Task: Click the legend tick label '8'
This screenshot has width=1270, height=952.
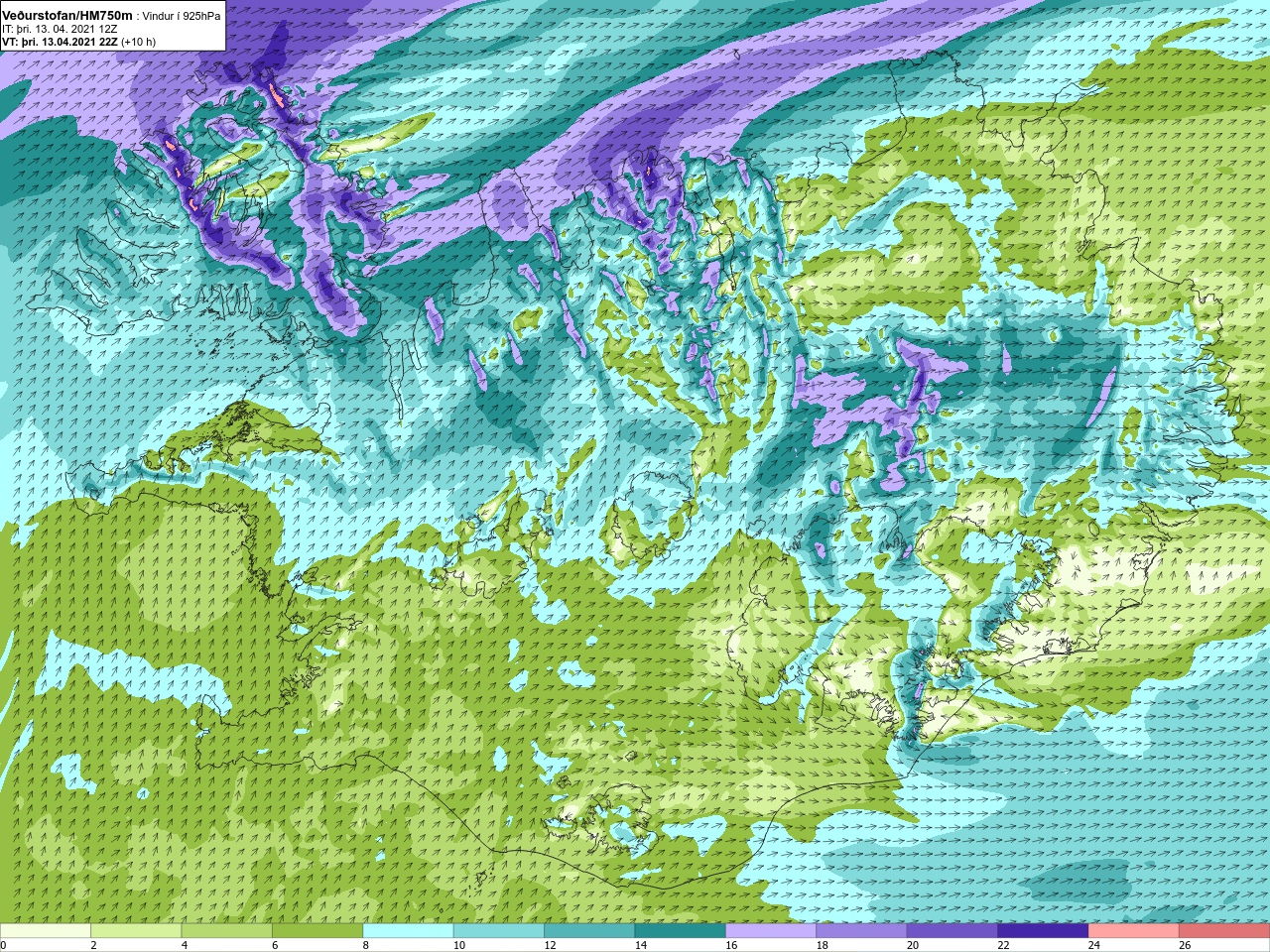Action: 366,945
